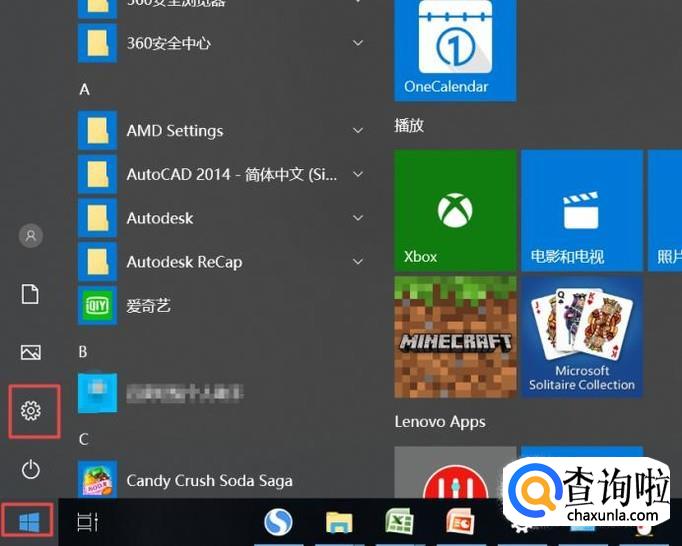The image size is (682, 546).
Task: Open the Settings gear in Start sidebar
Action: 31,410
